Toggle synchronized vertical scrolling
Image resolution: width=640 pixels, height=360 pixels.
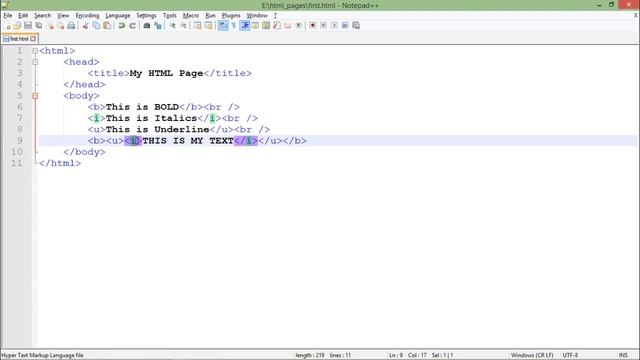pos(198,25)
